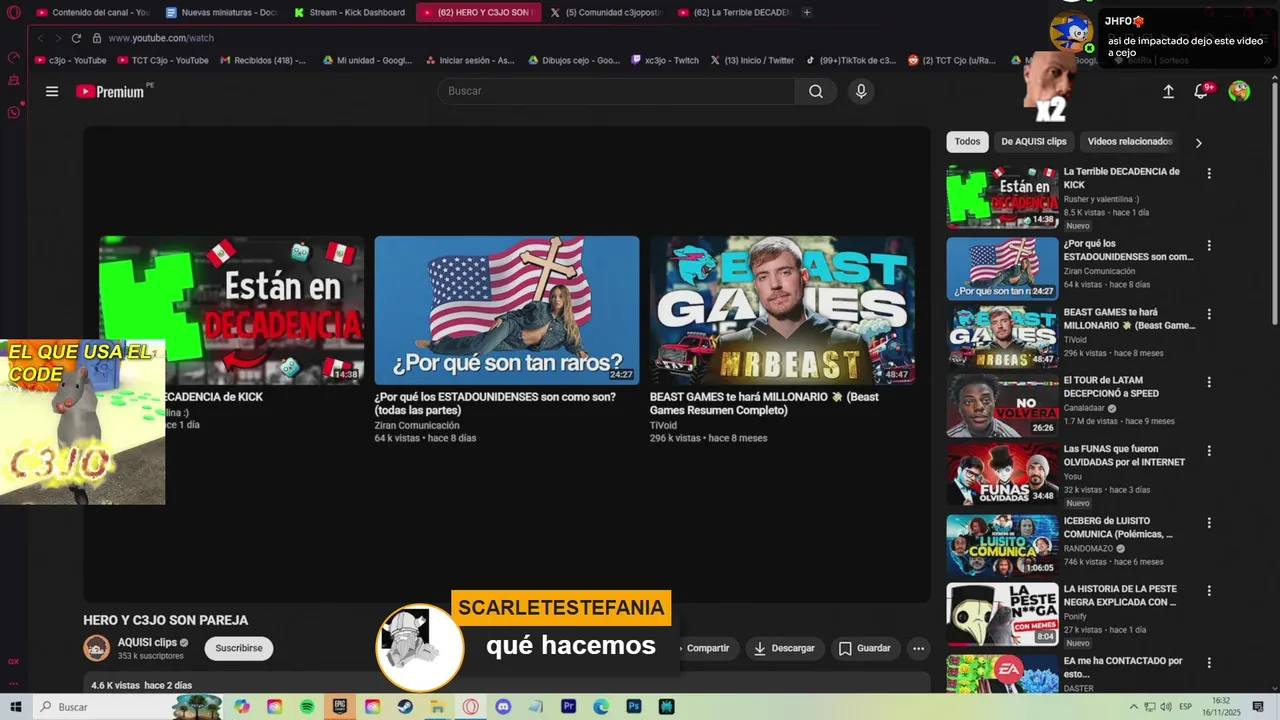Open Photoshop taskbar icon
Viewport: 1280px width, 720px height.
(633, 707)
